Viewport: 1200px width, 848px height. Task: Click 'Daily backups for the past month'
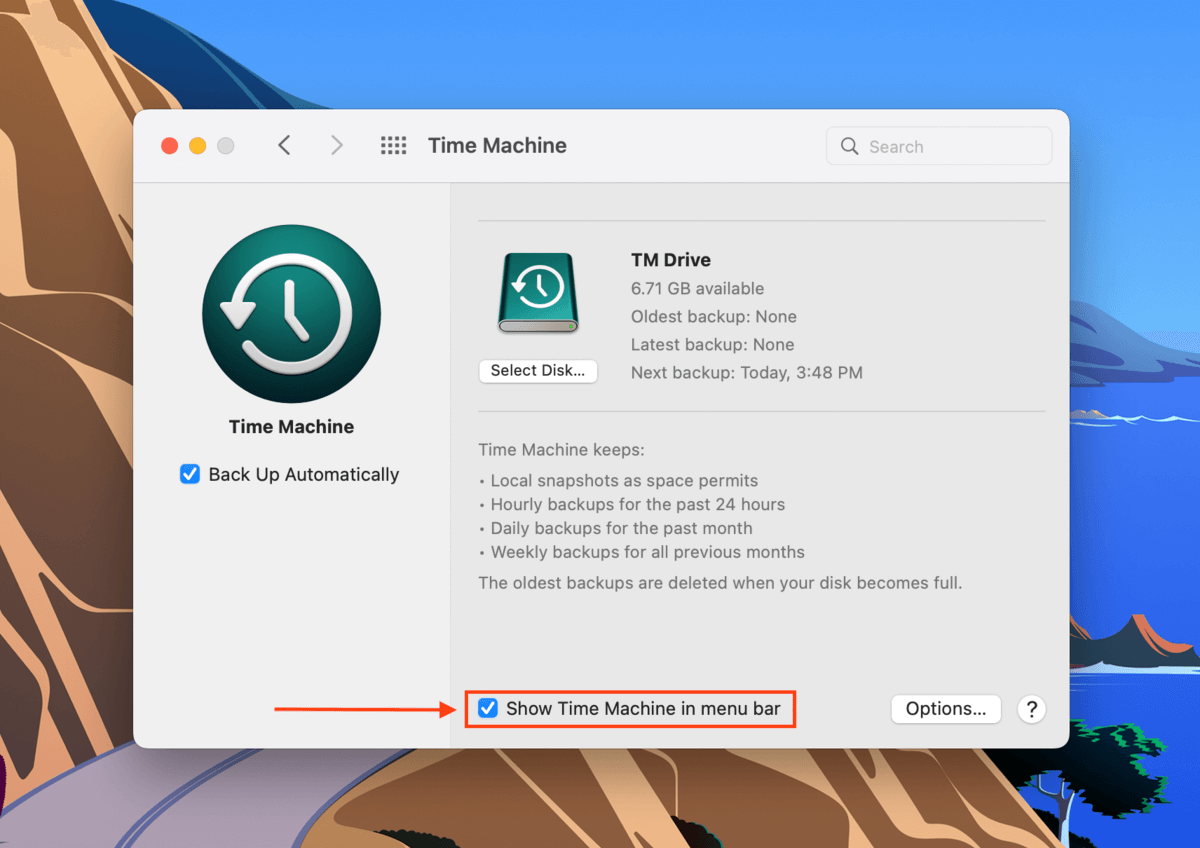(x=622, y=528)
